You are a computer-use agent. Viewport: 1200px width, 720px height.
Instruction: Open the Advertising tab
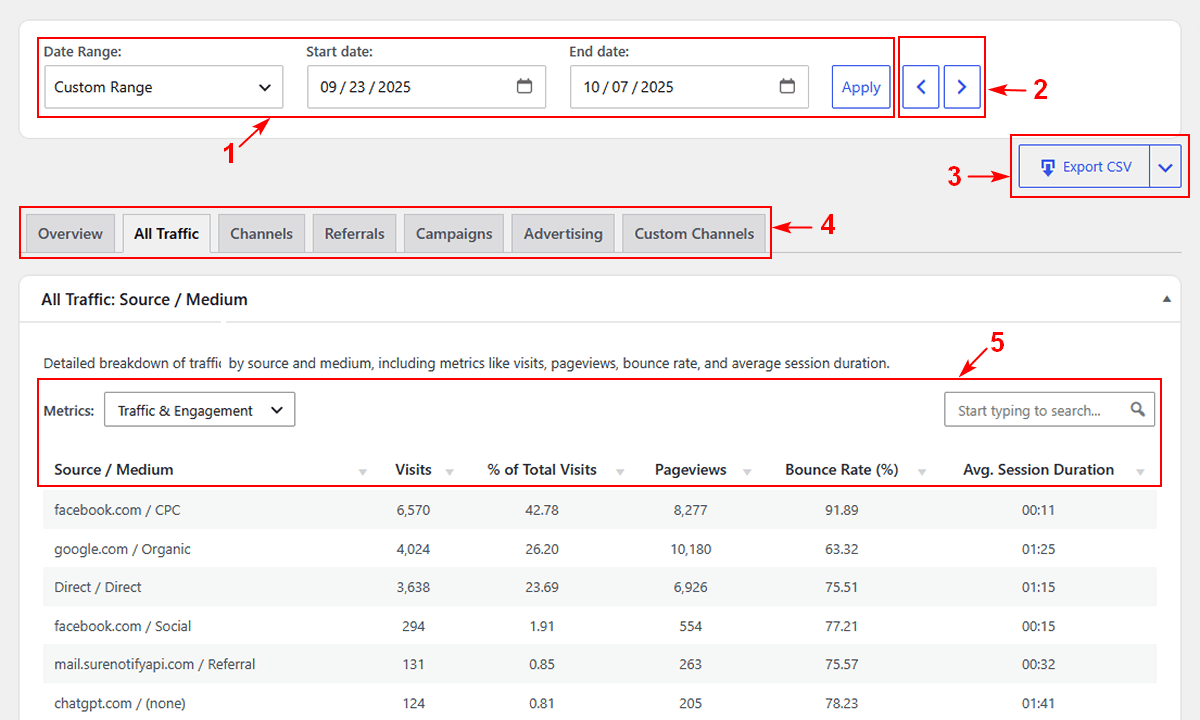[563, 233]
